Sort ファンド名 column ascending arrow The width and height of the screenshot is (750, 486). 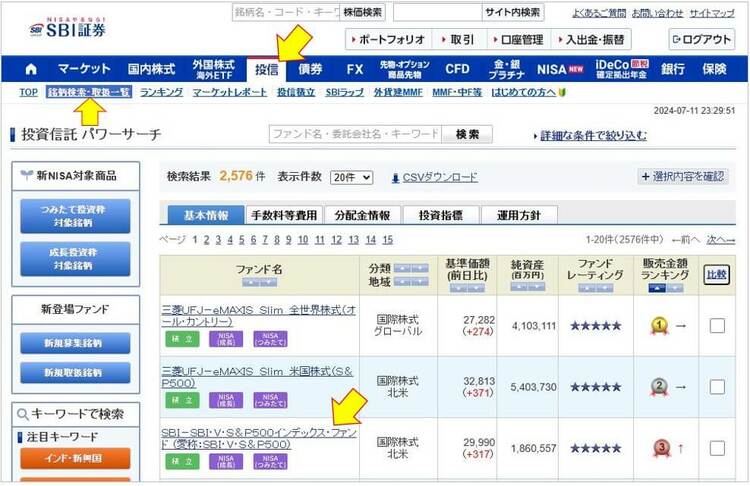click(x=250, y=282)
